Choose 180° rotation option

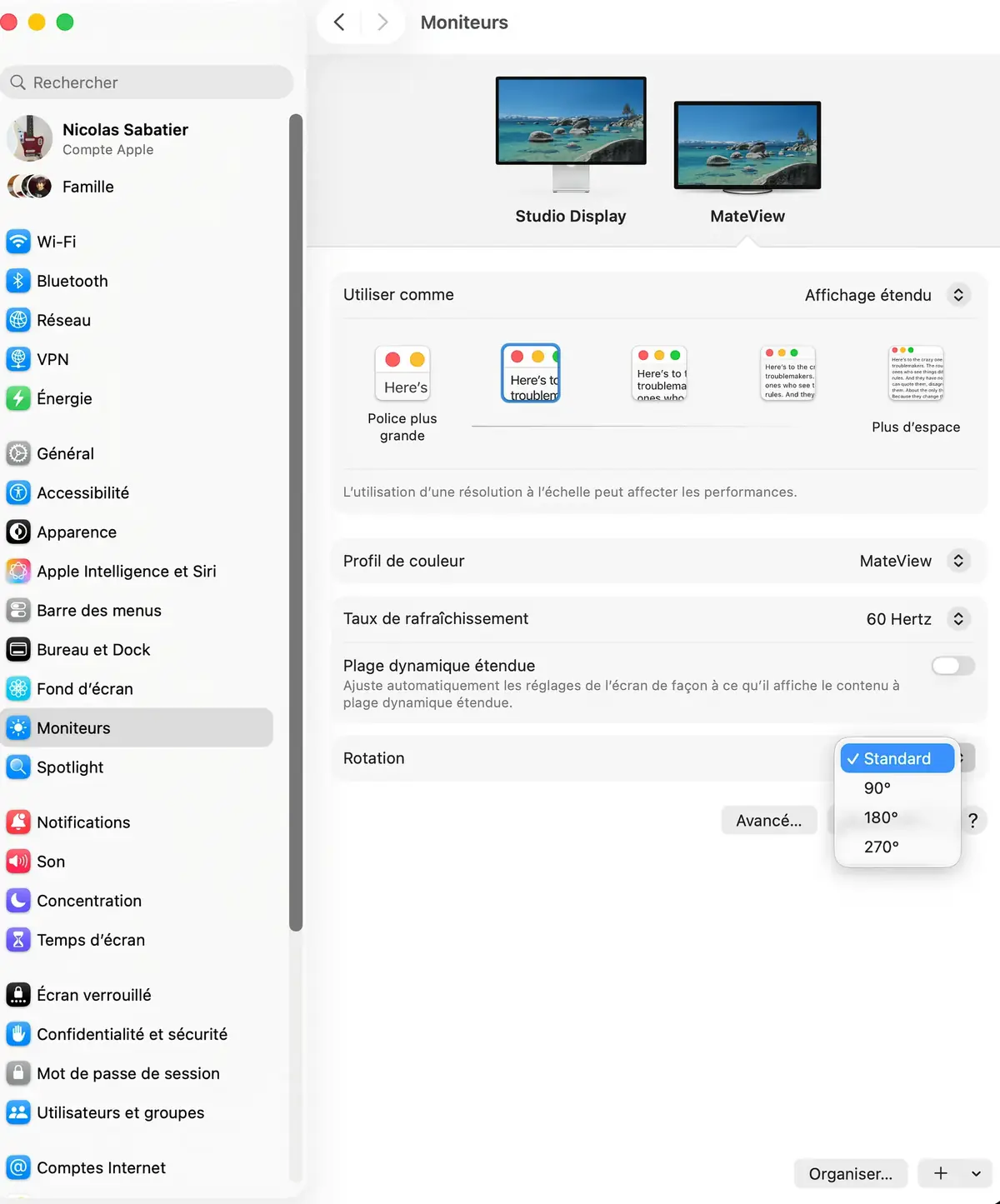click(897, 817)
